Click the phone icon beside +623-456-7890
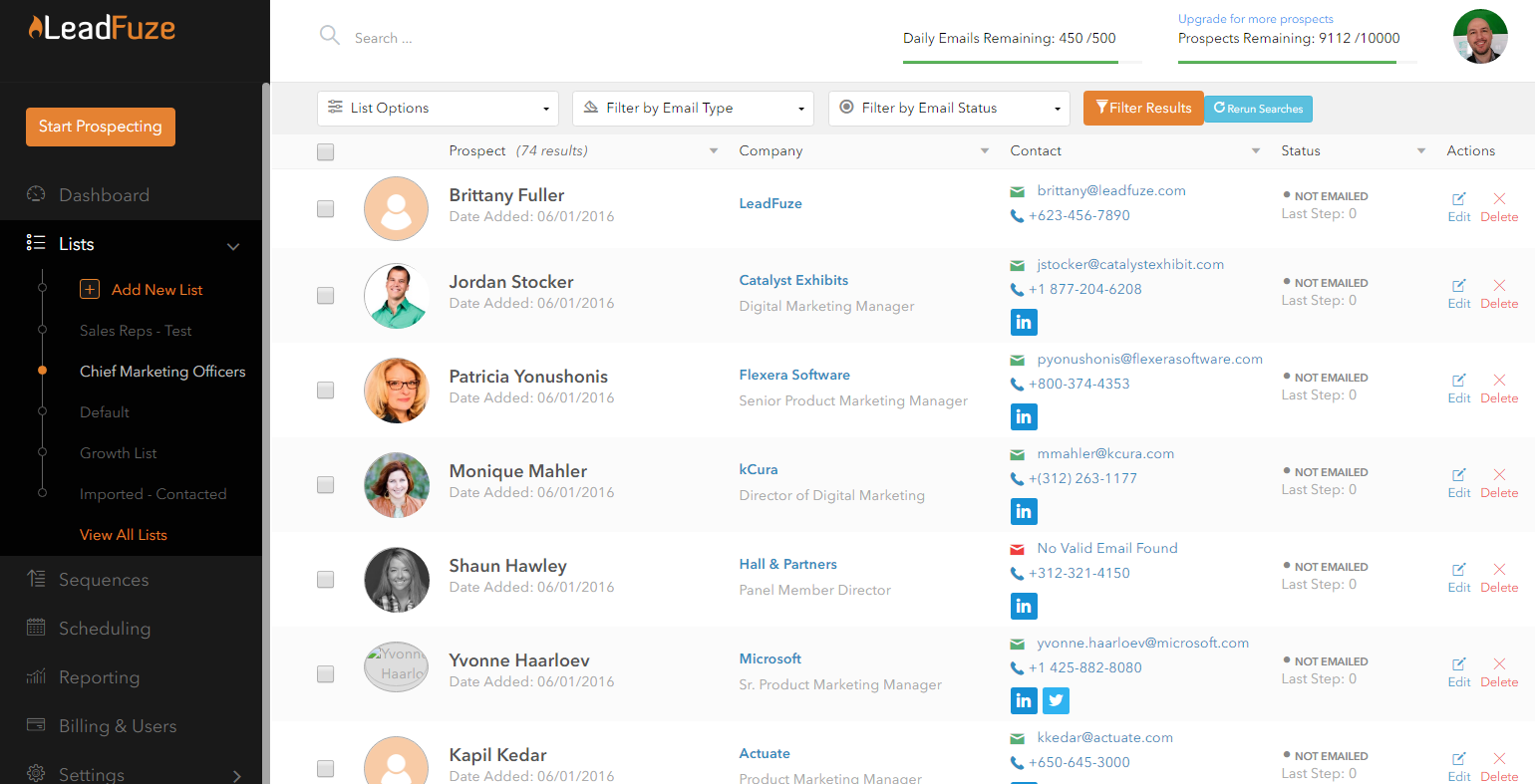Image resolution: width=1535 pixels, height=784 pixels. [x=1017, y=216]
